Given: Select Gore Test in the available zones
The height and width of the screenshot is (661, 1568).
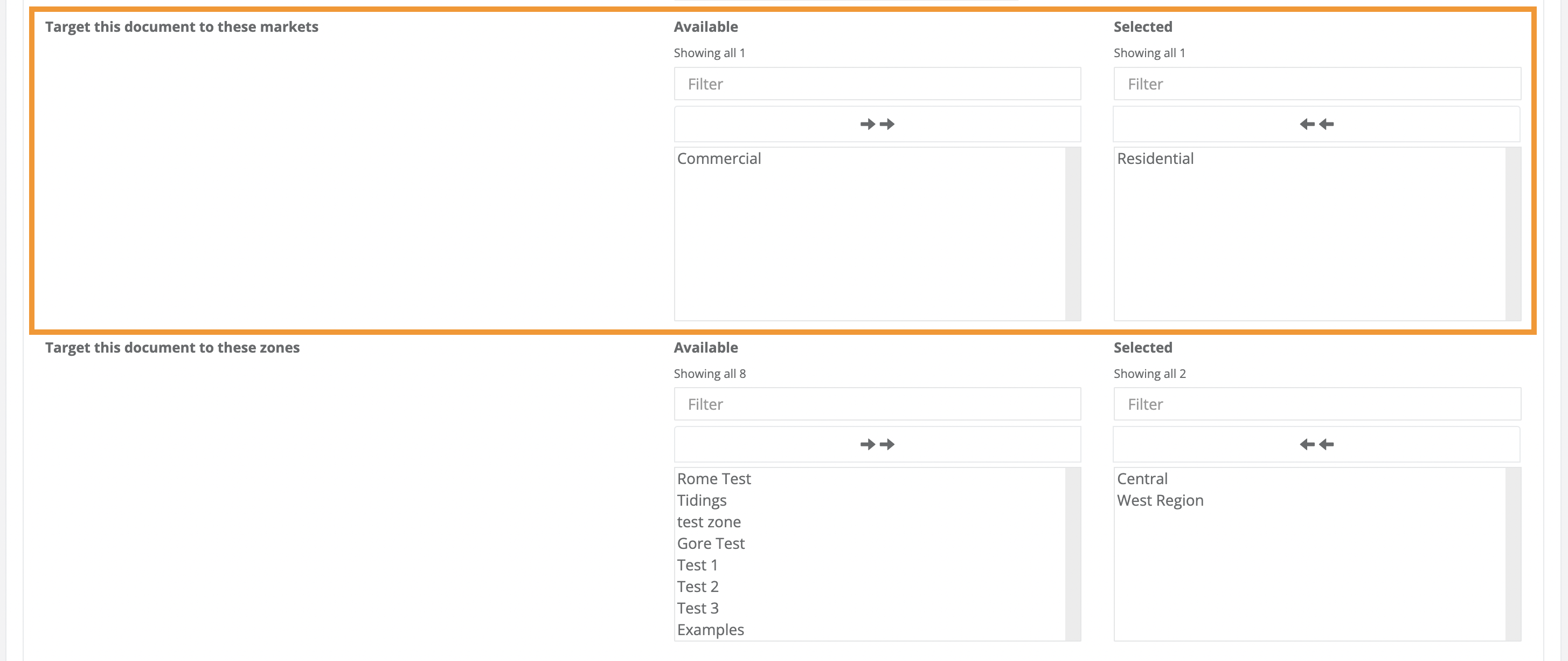Looking at the screenshot, I should tap(710, 543).
